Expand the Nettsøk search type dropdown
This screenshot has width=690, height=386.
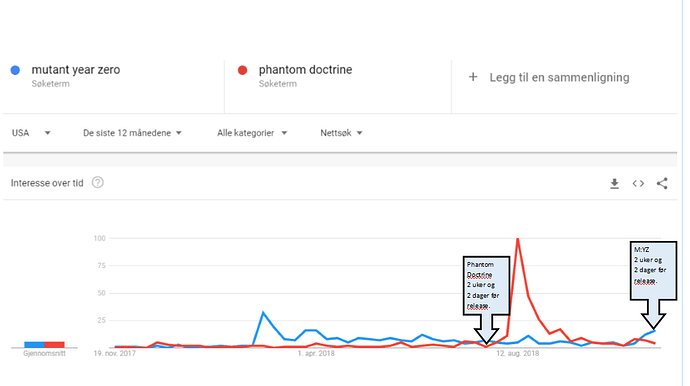click(x=341, y=133)
